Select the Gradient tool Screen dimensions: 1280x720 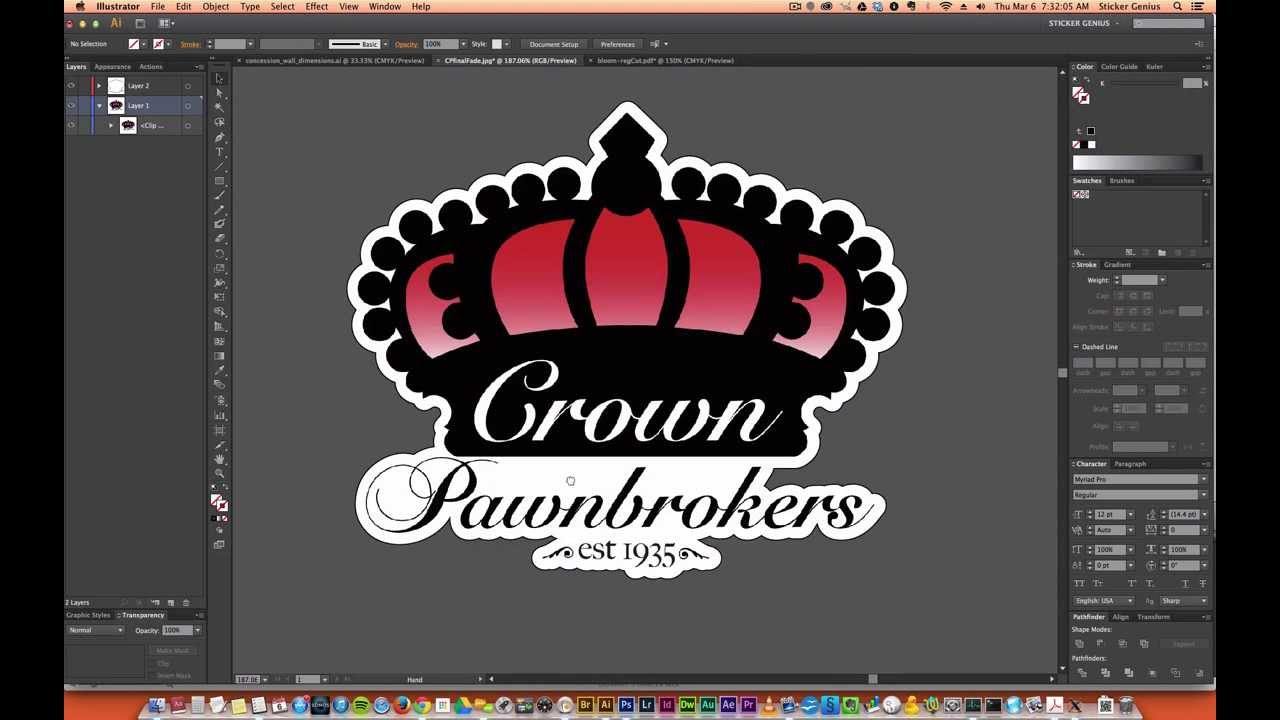[219, 356]
